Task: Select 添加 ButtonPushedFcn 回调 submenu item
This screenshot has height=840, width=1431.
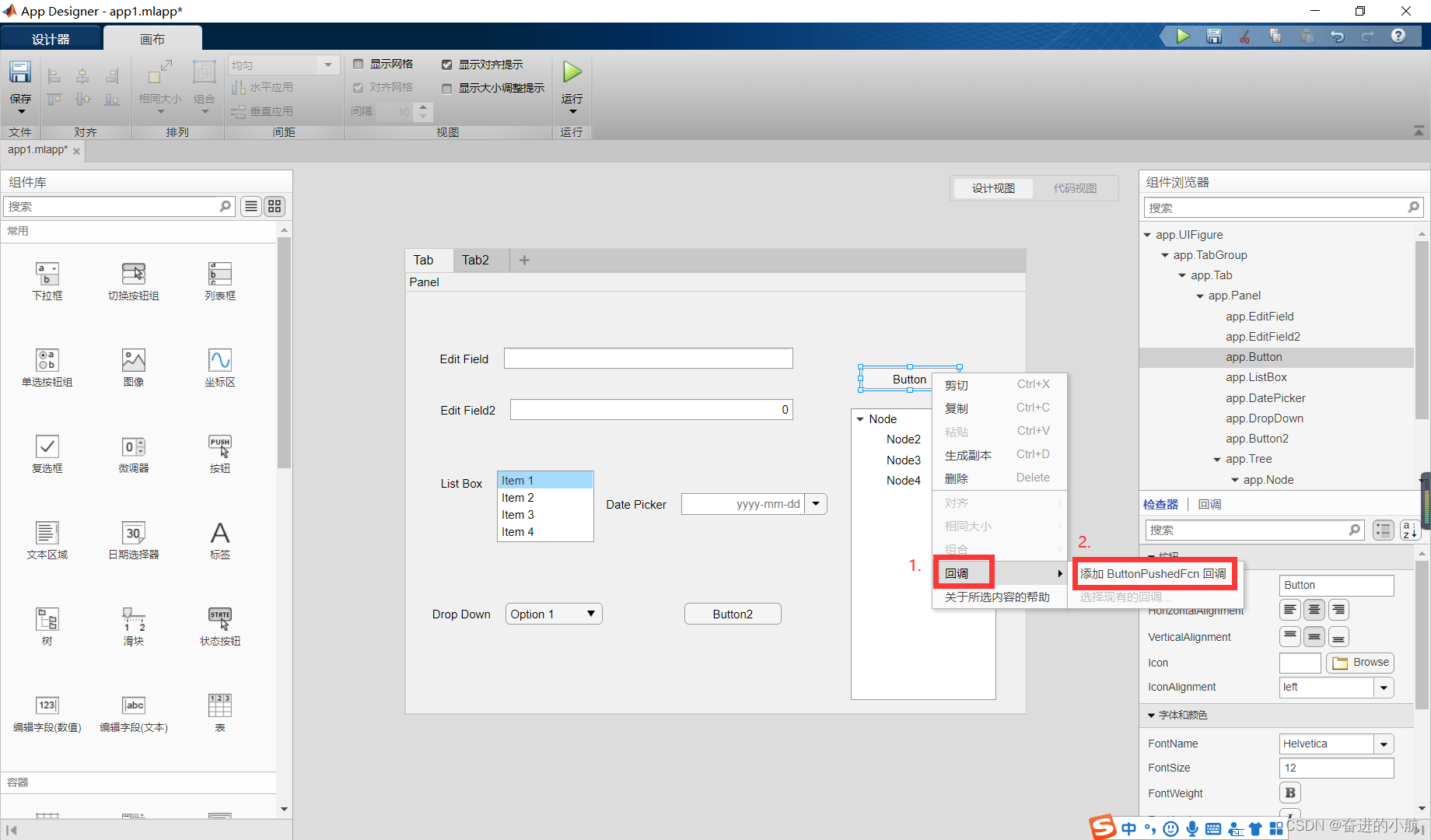Action: [1153, 574]
